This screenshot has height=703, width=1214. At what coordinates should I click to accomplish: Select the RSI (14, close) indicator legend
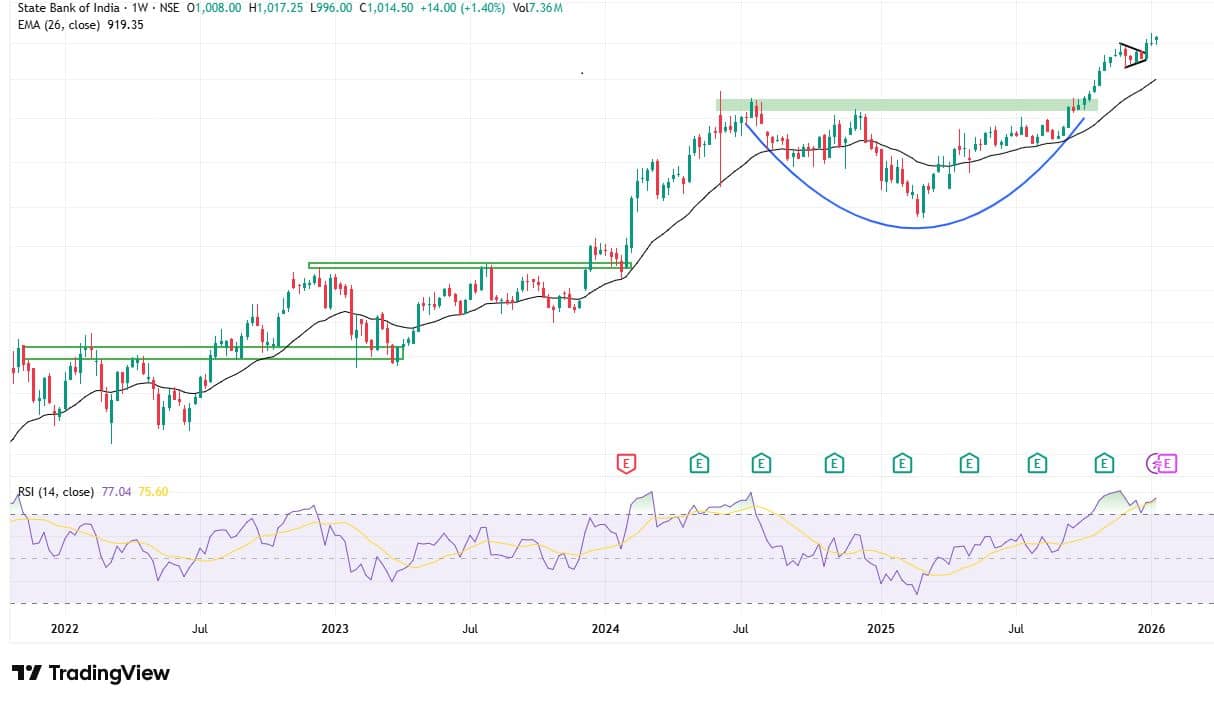(56, 492)
